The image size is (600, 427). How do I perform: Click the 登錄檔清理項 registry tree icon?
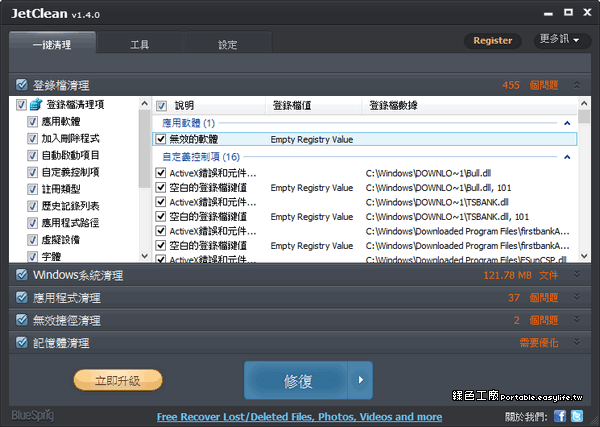point(36,104)
